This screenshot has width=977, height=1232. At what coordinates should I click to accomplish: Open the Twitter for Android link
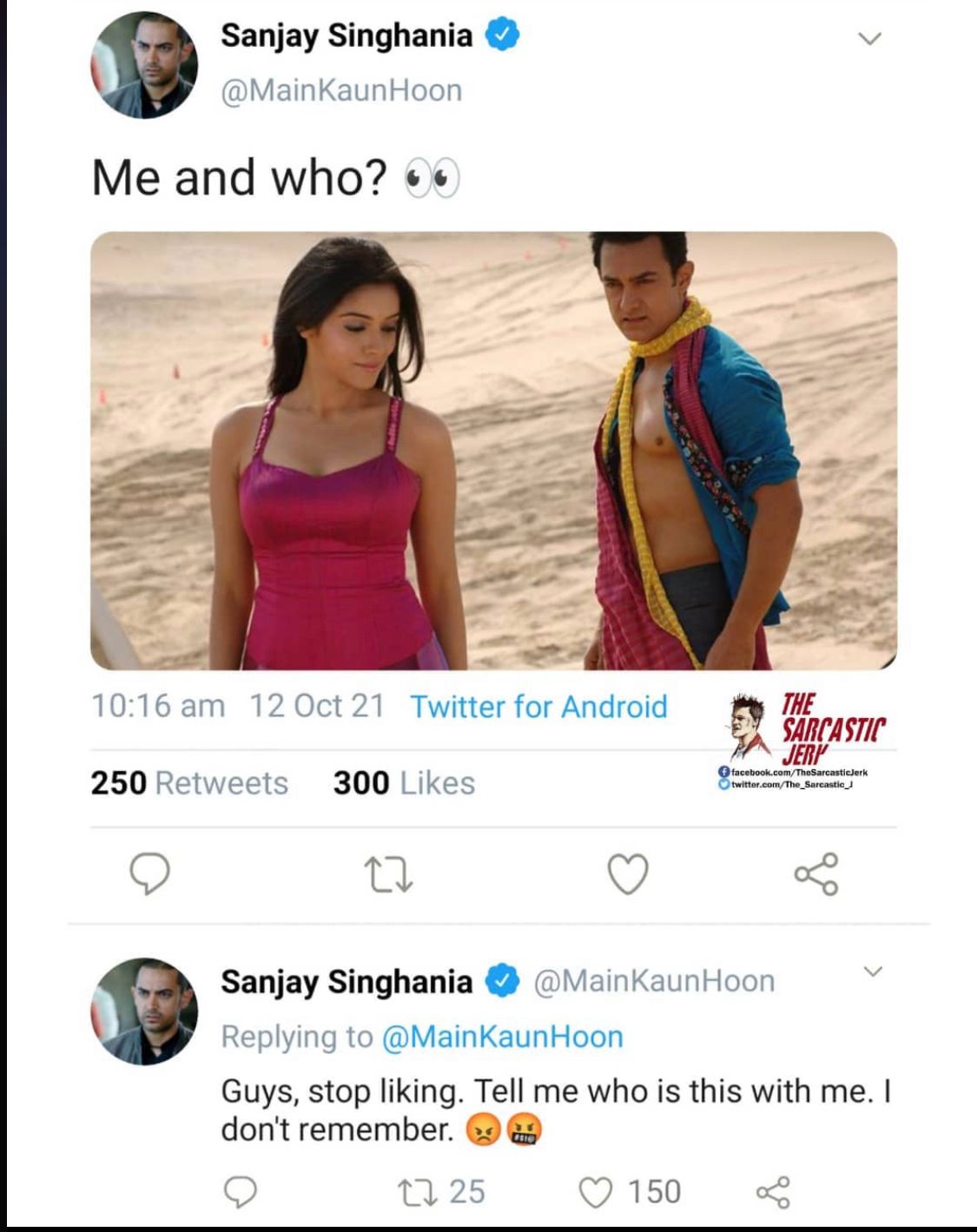click(x=538, y=707)
